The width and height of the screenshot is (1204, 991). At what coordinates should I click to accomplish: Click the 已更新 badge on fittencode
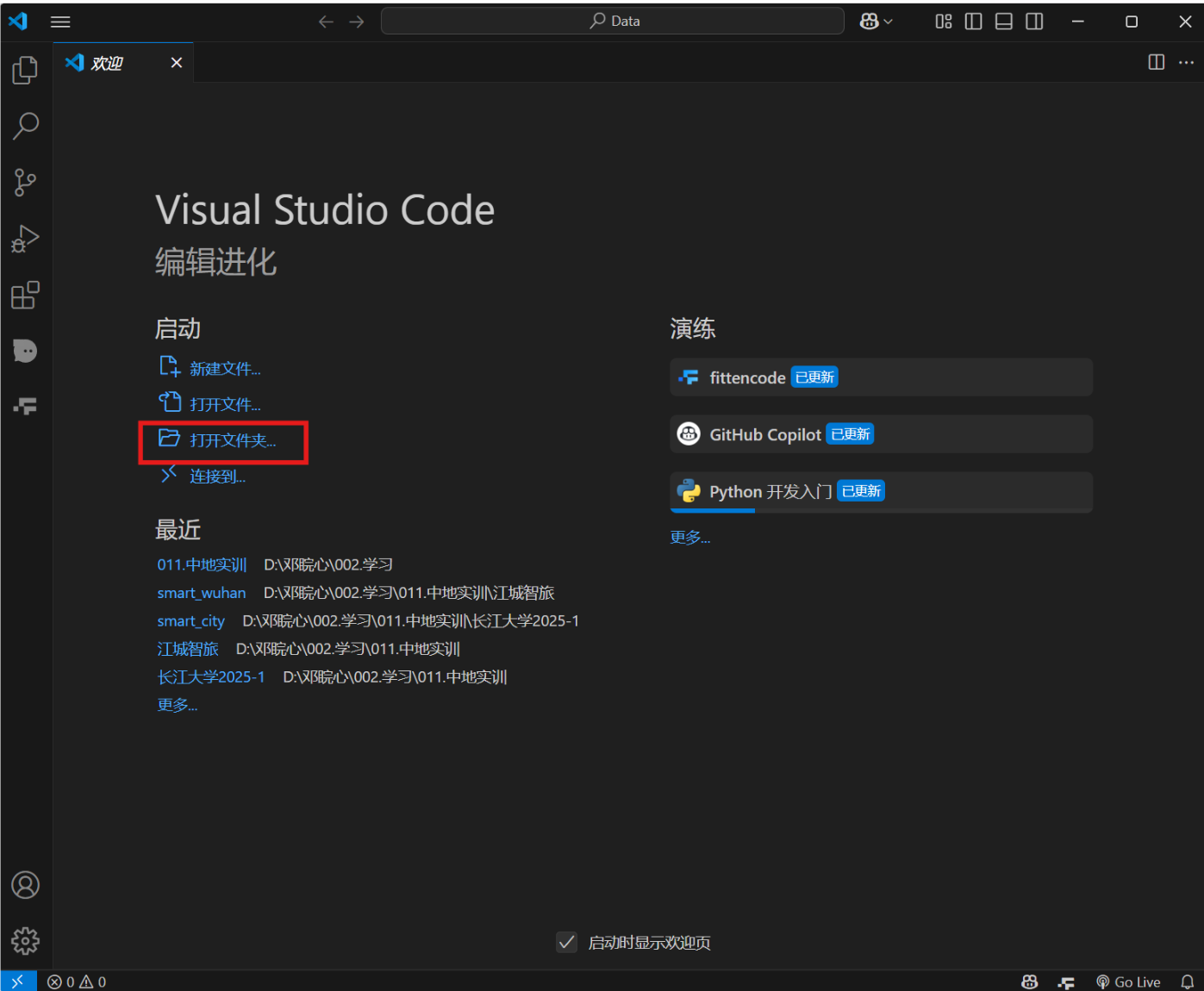click(x=814, y=377)
